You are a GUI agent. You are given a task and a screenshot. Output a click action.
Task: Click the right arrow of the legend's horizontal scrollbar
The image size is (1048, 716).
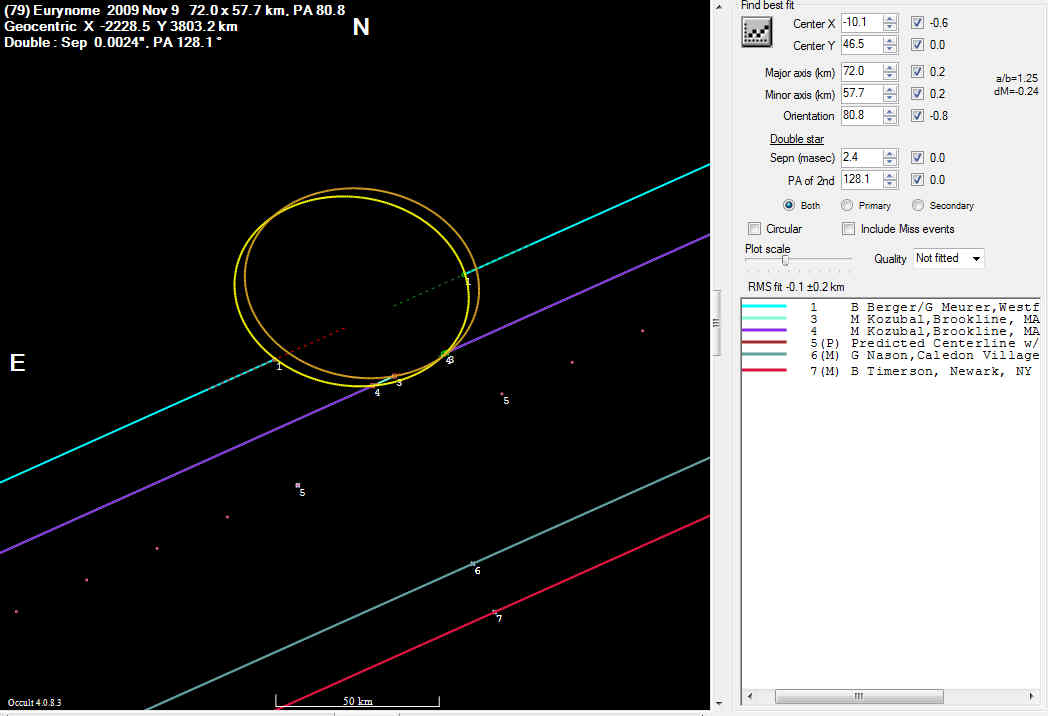click(1033, 696)
